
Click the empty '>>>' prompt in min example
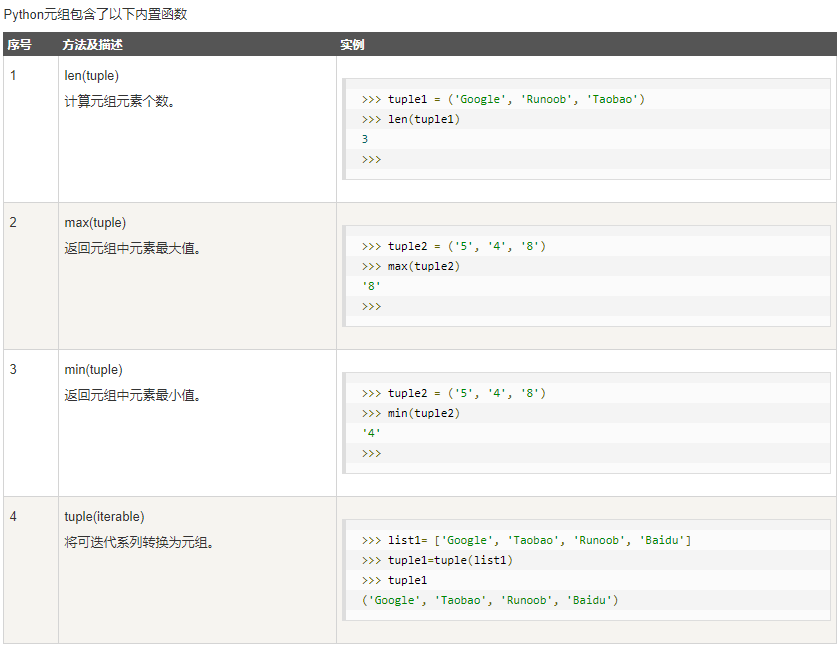tap(371, 453)
